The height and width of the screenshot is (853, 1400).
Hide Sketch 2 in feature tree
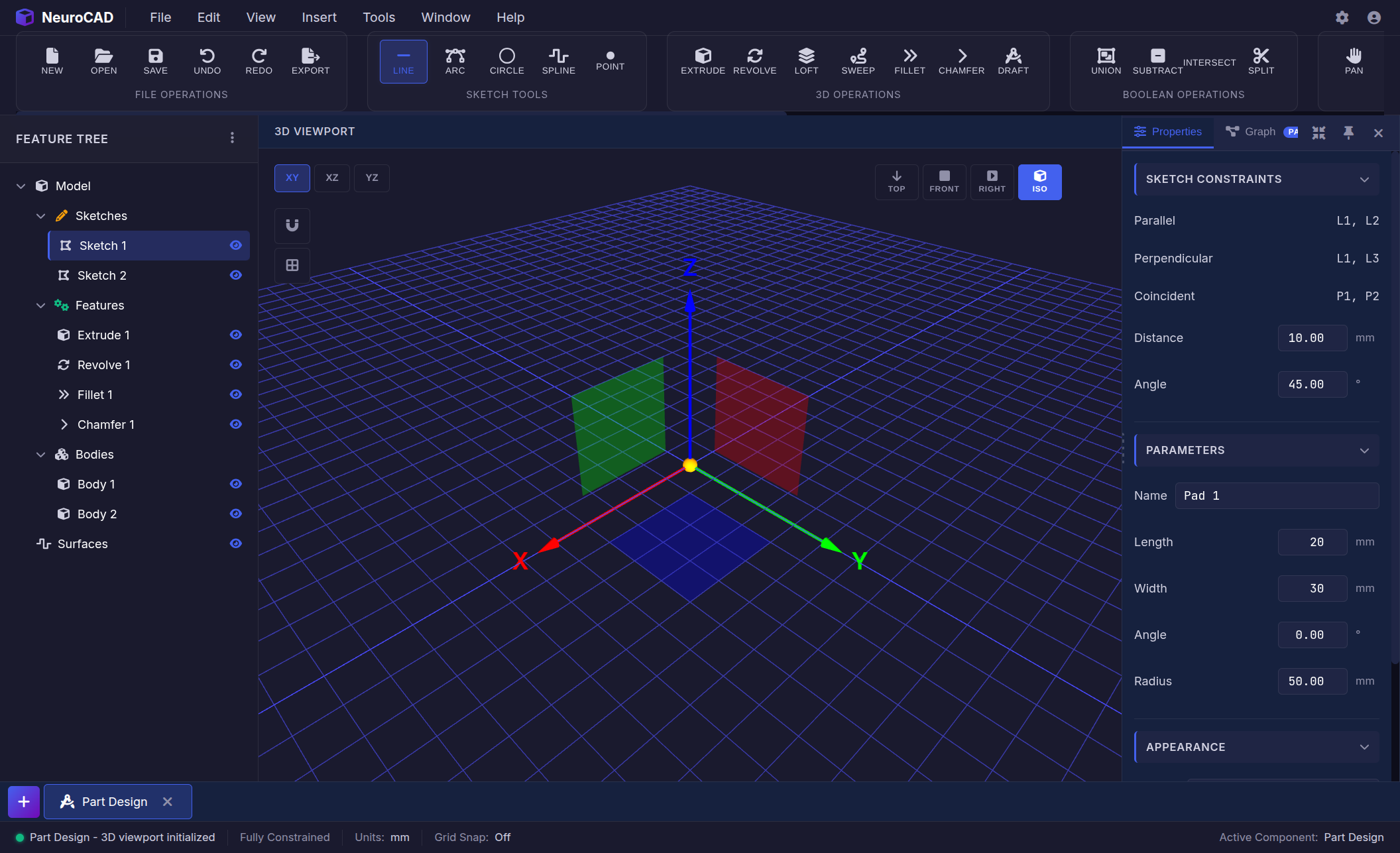pos(236,275)
